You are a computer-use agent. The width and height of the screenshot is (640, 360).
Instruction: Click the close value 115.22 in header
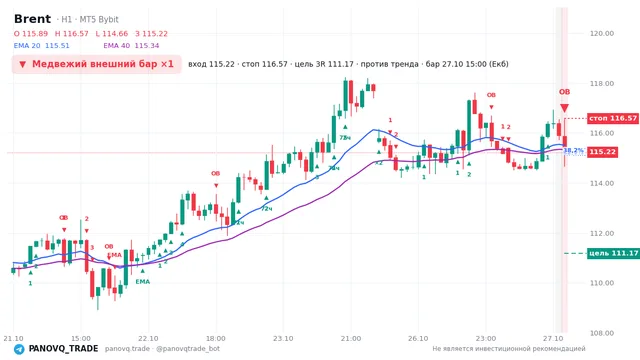coord(151,34)
